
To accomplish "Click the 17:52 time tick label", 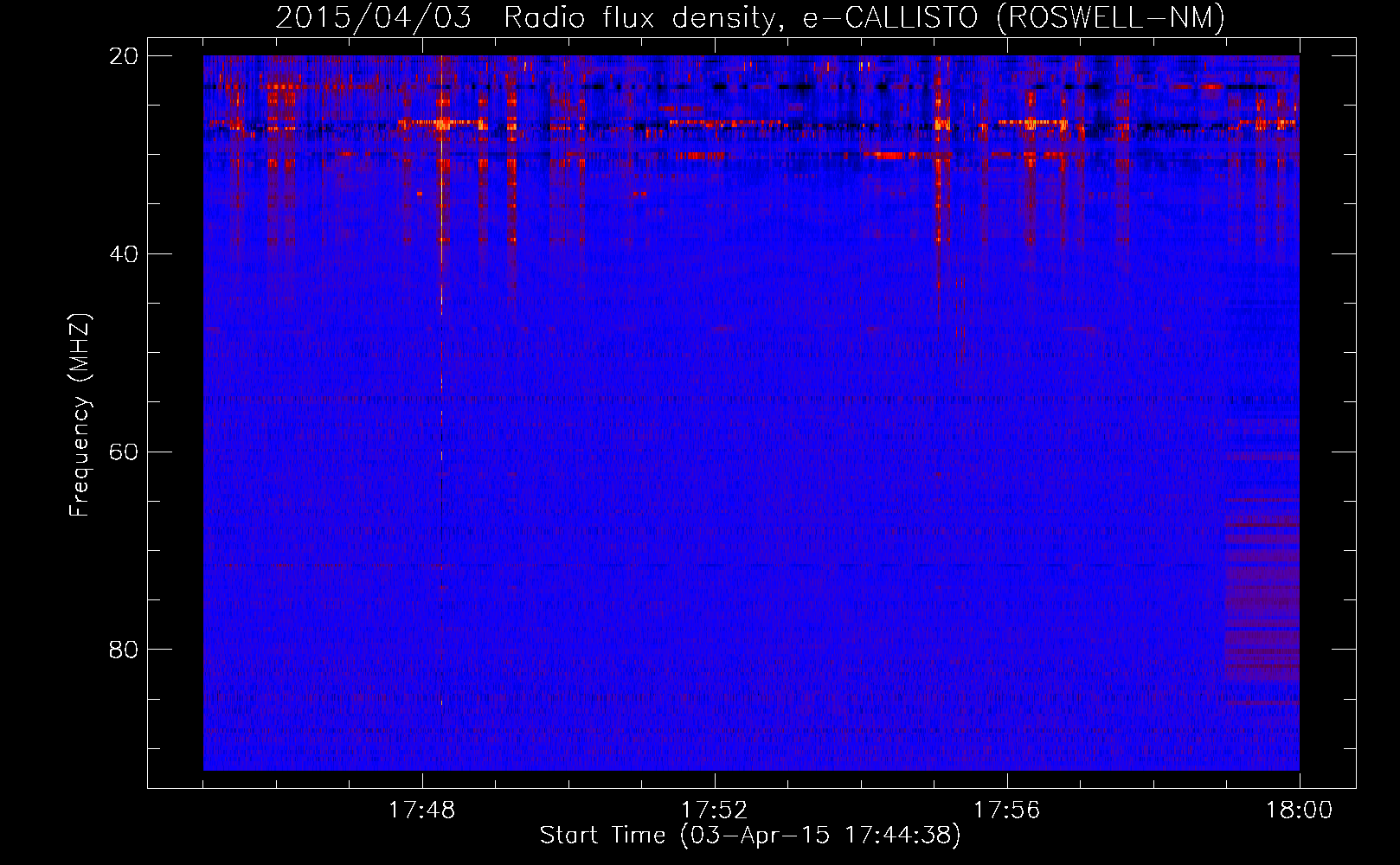I will [x=715, y=810].
